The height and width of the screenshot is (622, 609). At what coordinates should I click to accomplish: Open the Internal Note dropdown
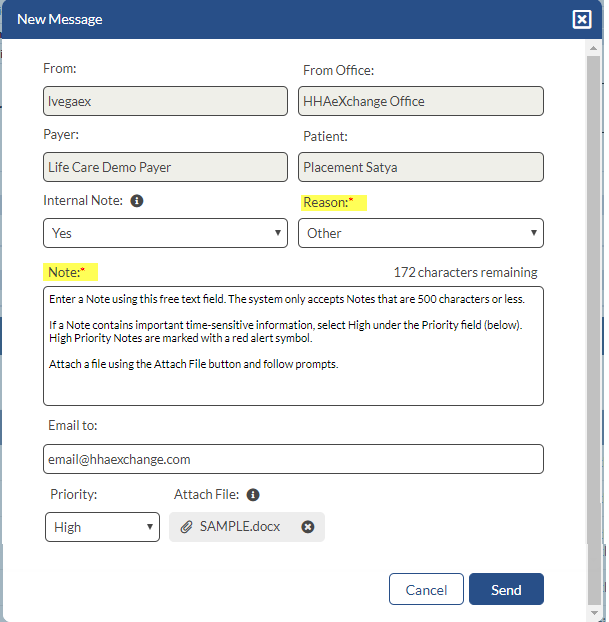pyautogui.click(x=165, y=233)
